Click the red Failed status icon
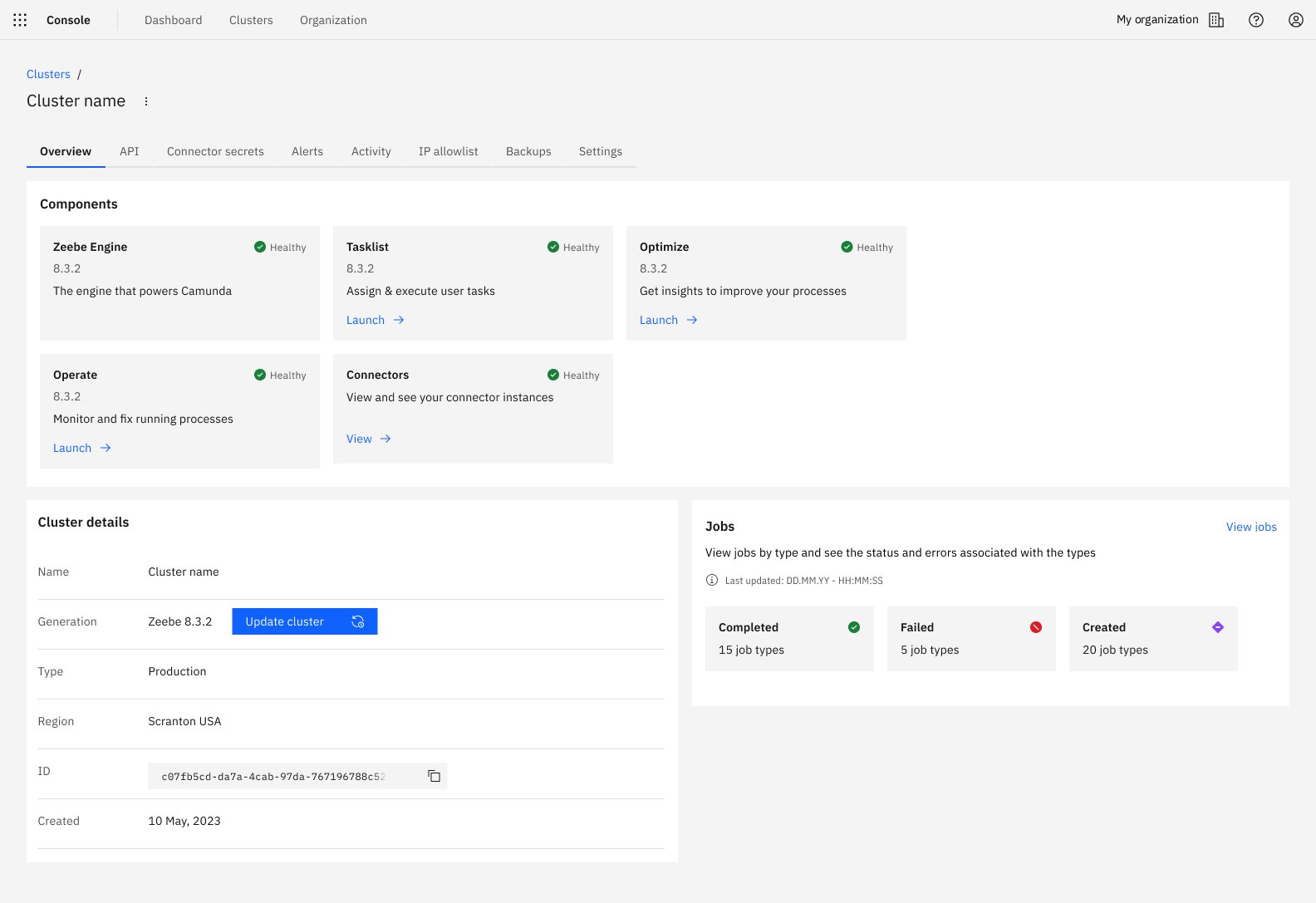The height and width of the screenshot is (903, 1316). (x=1036, y=627)
